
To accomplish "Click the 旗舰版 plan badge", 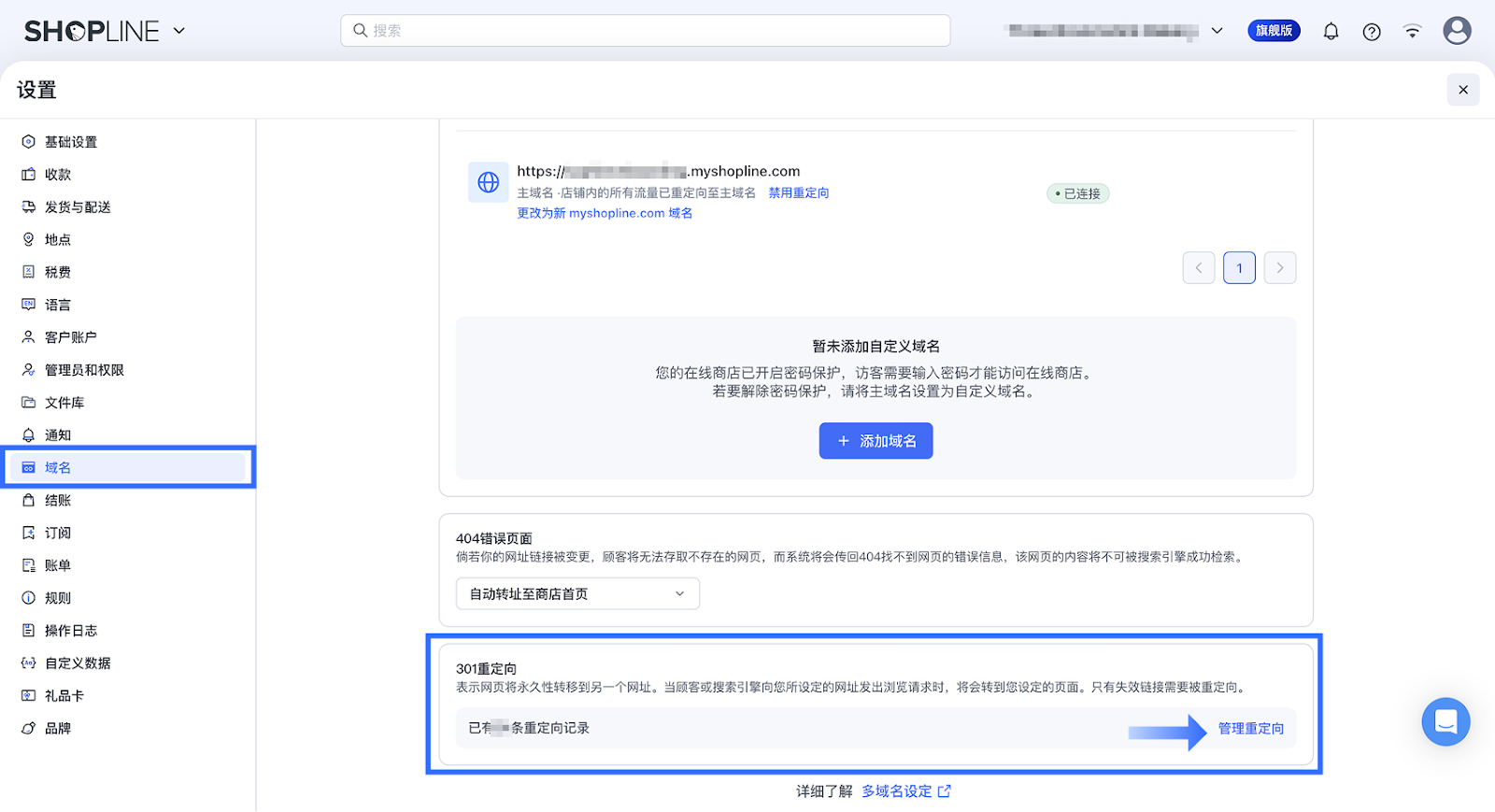I will 1274,31.
